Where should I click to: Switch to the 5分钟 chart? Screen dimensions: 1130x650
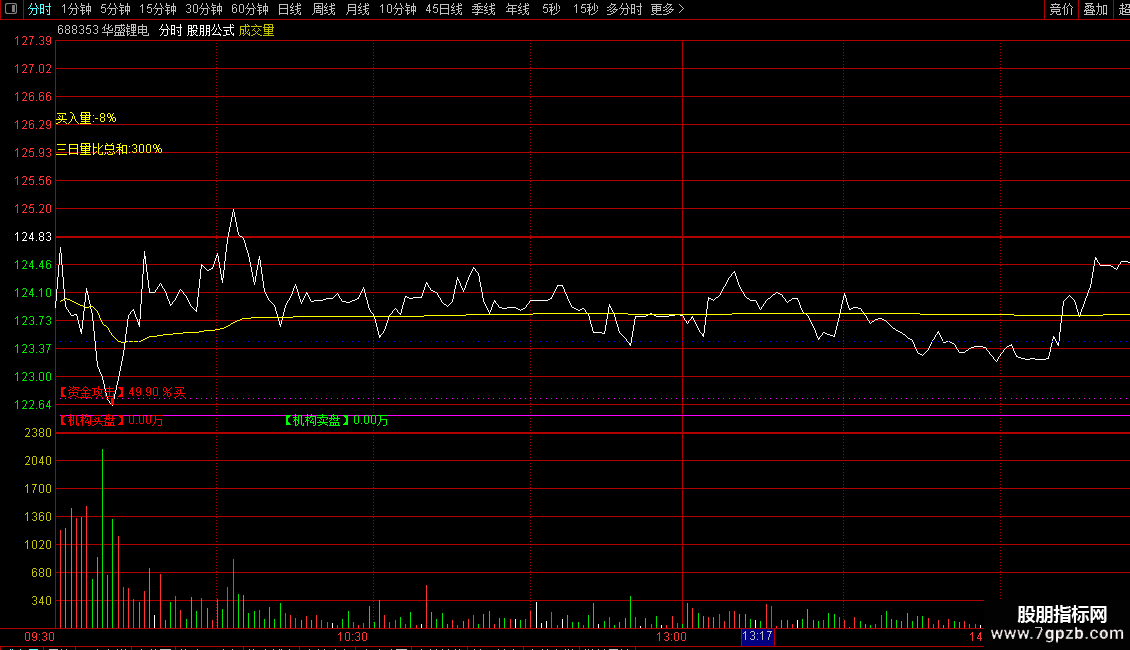(115, 9)
